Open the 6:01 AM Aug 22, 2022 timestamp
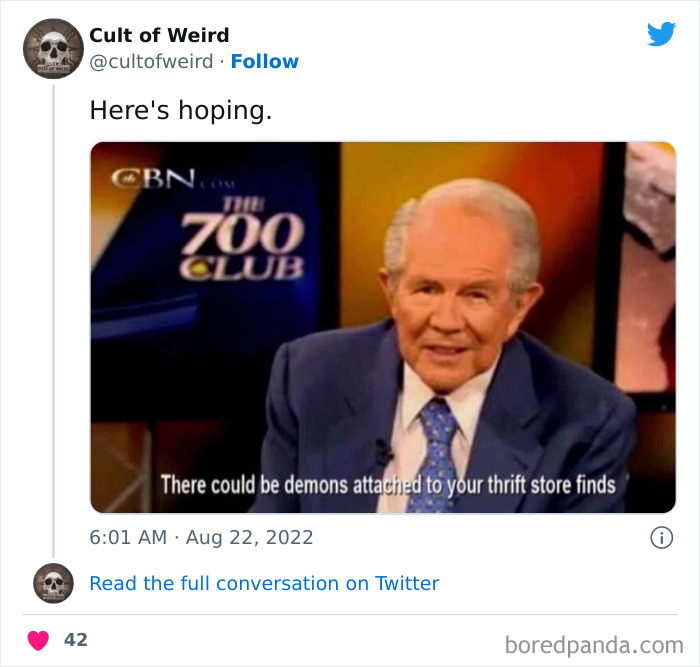Image resolution: width=700 pixels, height=667 pixels. click(x=201, y=537)
